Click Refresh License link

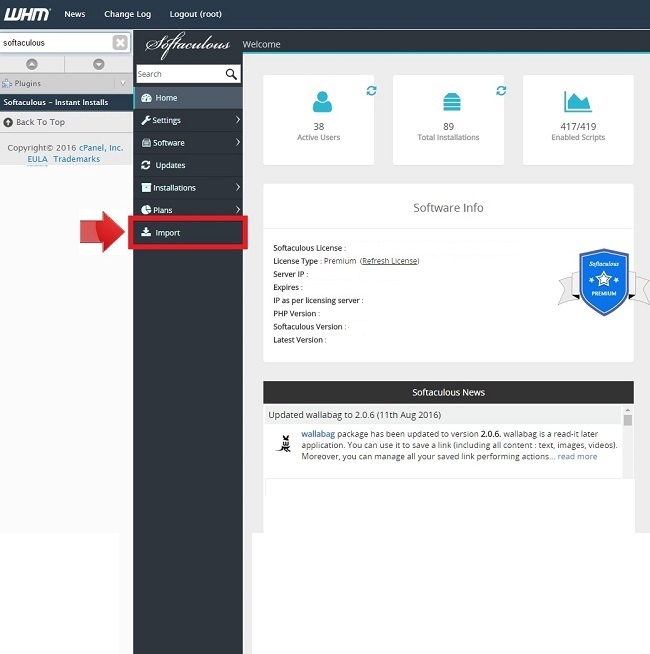click(390, 261)
